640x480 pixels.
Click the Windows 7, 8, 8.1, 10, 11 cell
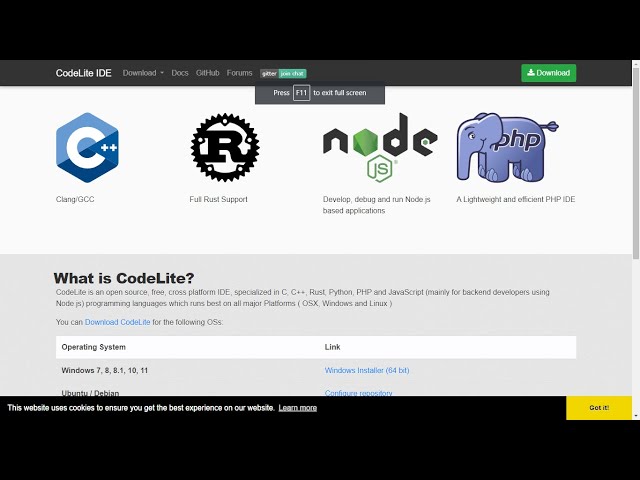(104, 370)
